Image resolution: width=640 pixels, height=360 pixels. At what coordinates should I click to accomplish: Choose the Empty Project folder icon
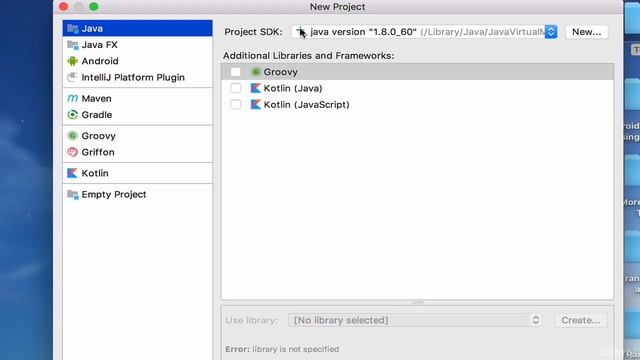[73, 194]
